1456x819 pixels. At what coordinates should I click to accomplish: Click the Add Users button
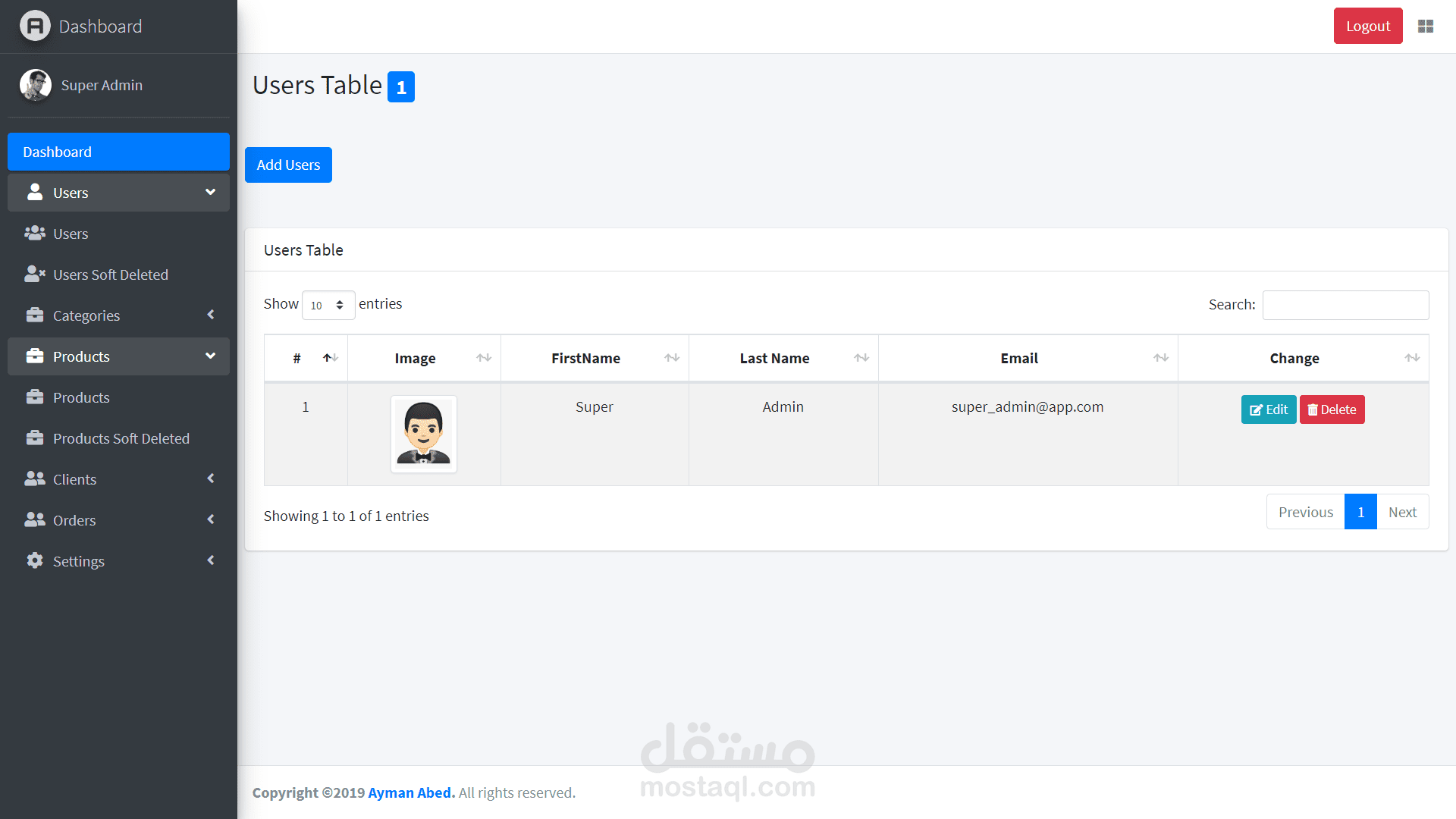coord(288,165)
